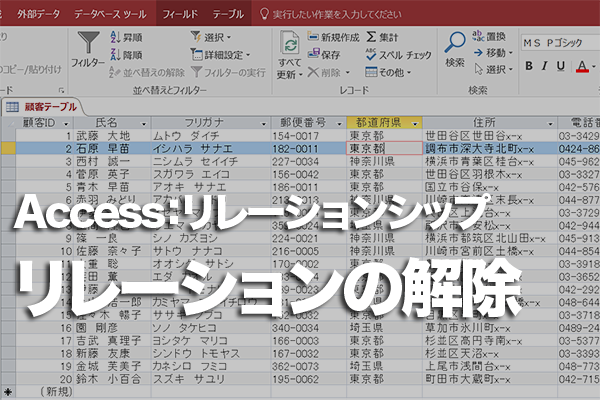Click the active 東京都 cell in row 2

point(384,149)
